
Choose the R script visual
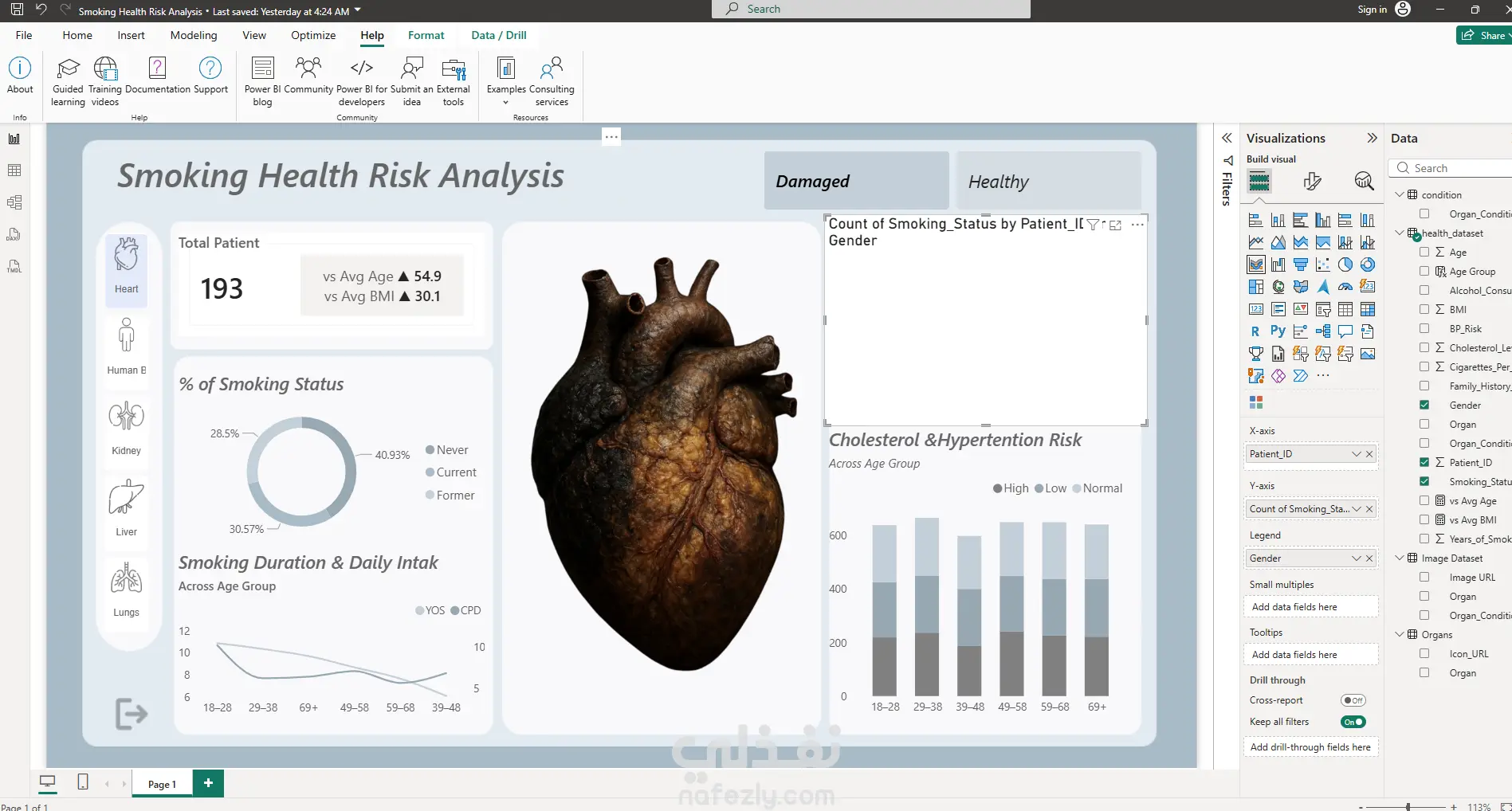(1255, 331)
